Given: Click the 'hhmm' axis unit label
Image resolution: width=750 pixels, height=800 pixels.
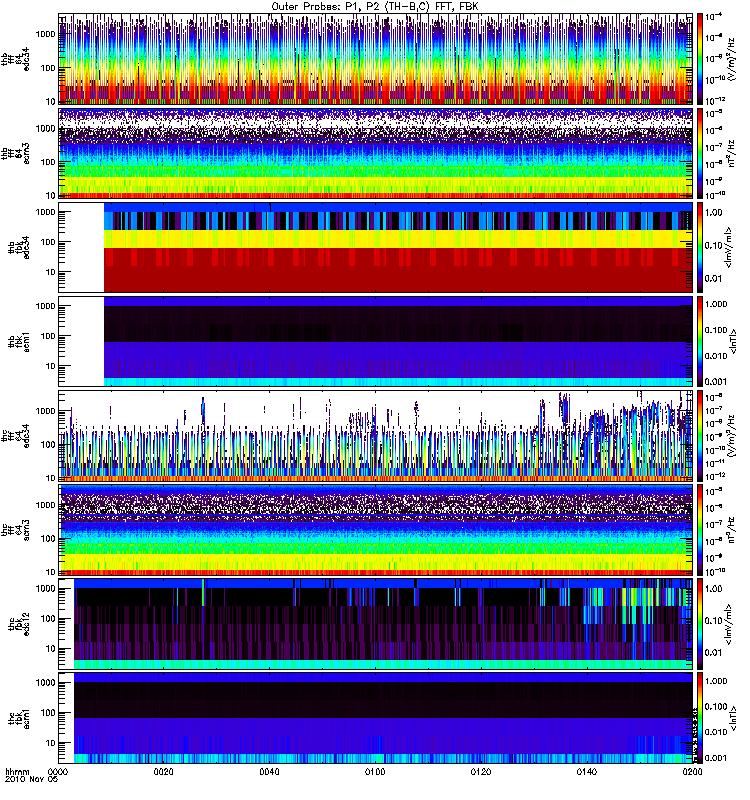Looking at the screenshot, I should (17, 771).
